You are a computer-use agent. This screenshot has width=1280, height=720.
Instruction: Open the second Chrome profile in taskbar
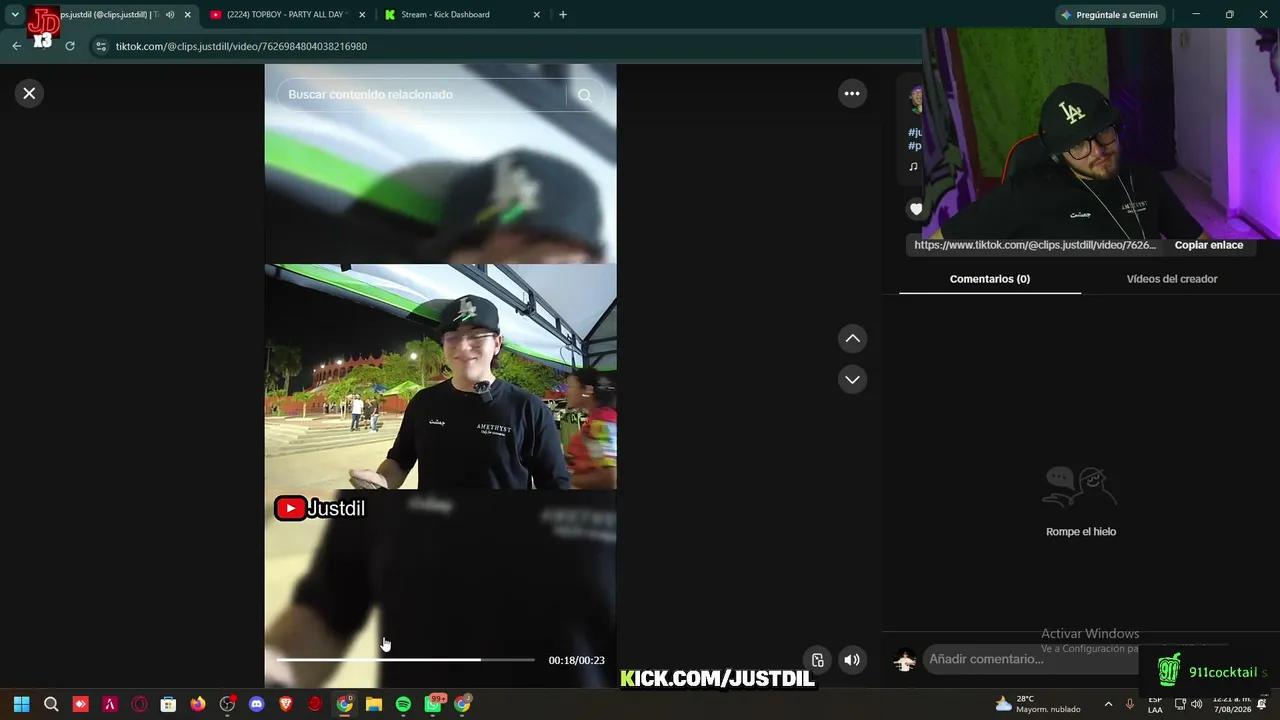point(462,704)
